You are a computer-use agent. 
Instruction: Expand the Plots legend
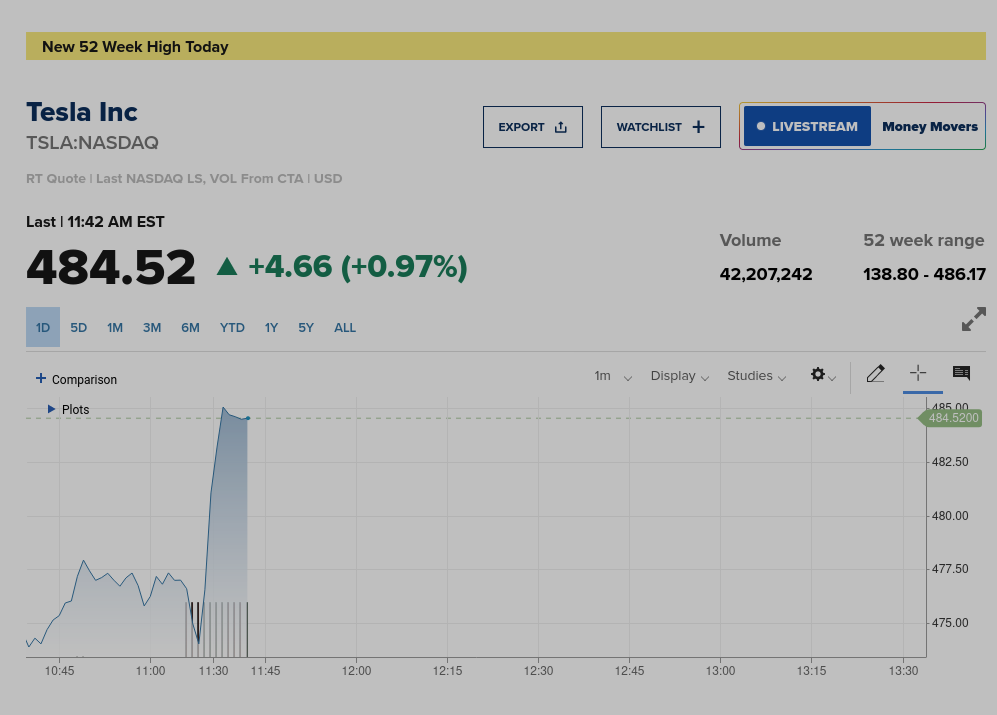(x=69, y=410)
